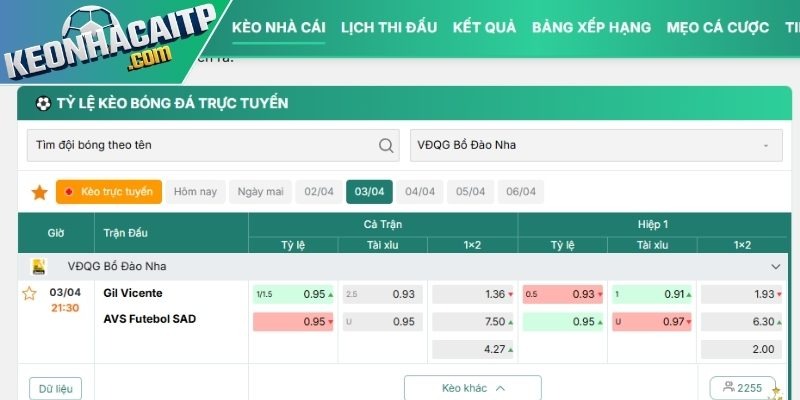The image size is (800, 400).
Task: Open the Lịch Thi Đấu menu
Action: 389,28
